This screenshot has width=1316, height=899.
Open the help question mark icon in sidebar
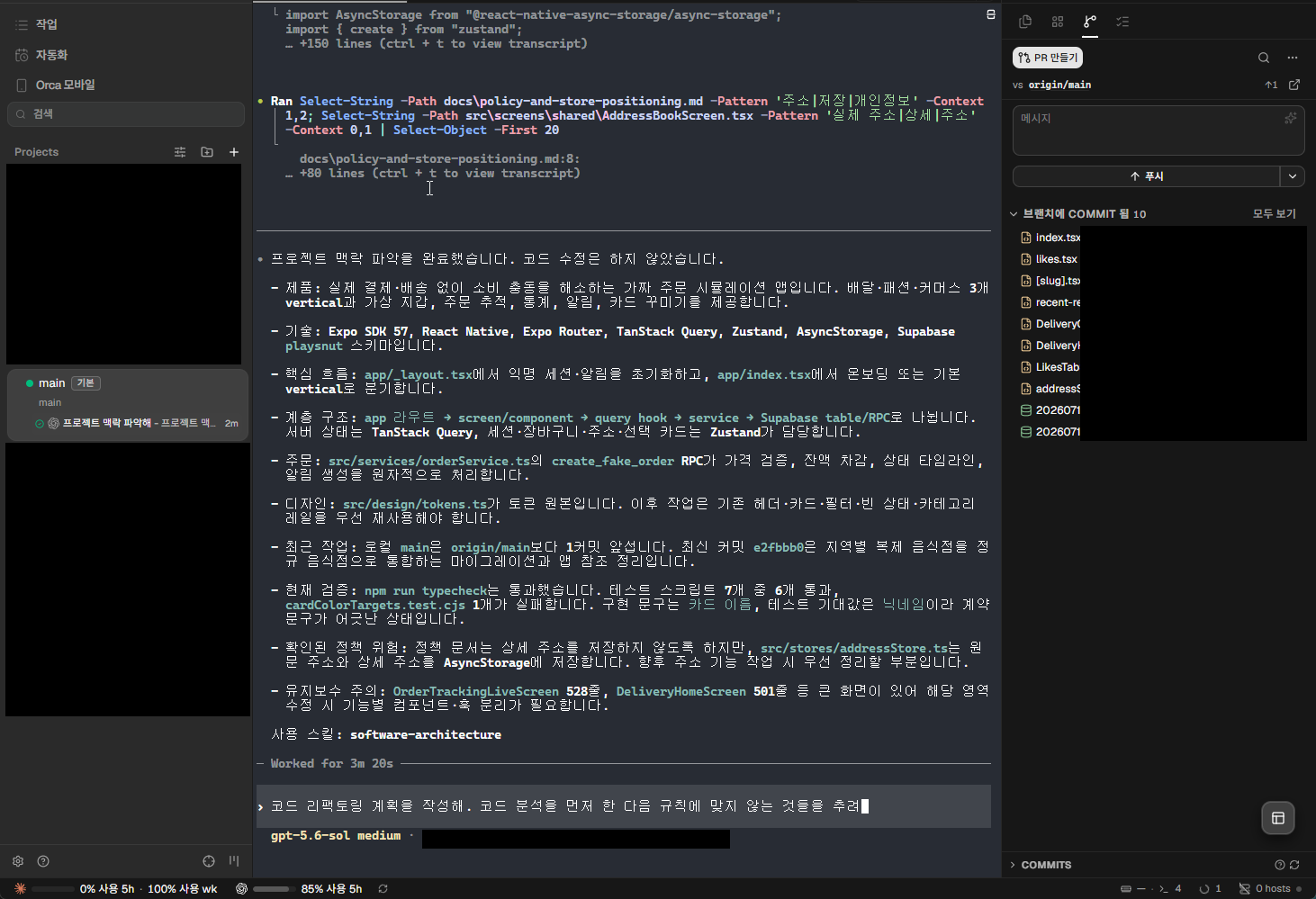coord(43,861)
